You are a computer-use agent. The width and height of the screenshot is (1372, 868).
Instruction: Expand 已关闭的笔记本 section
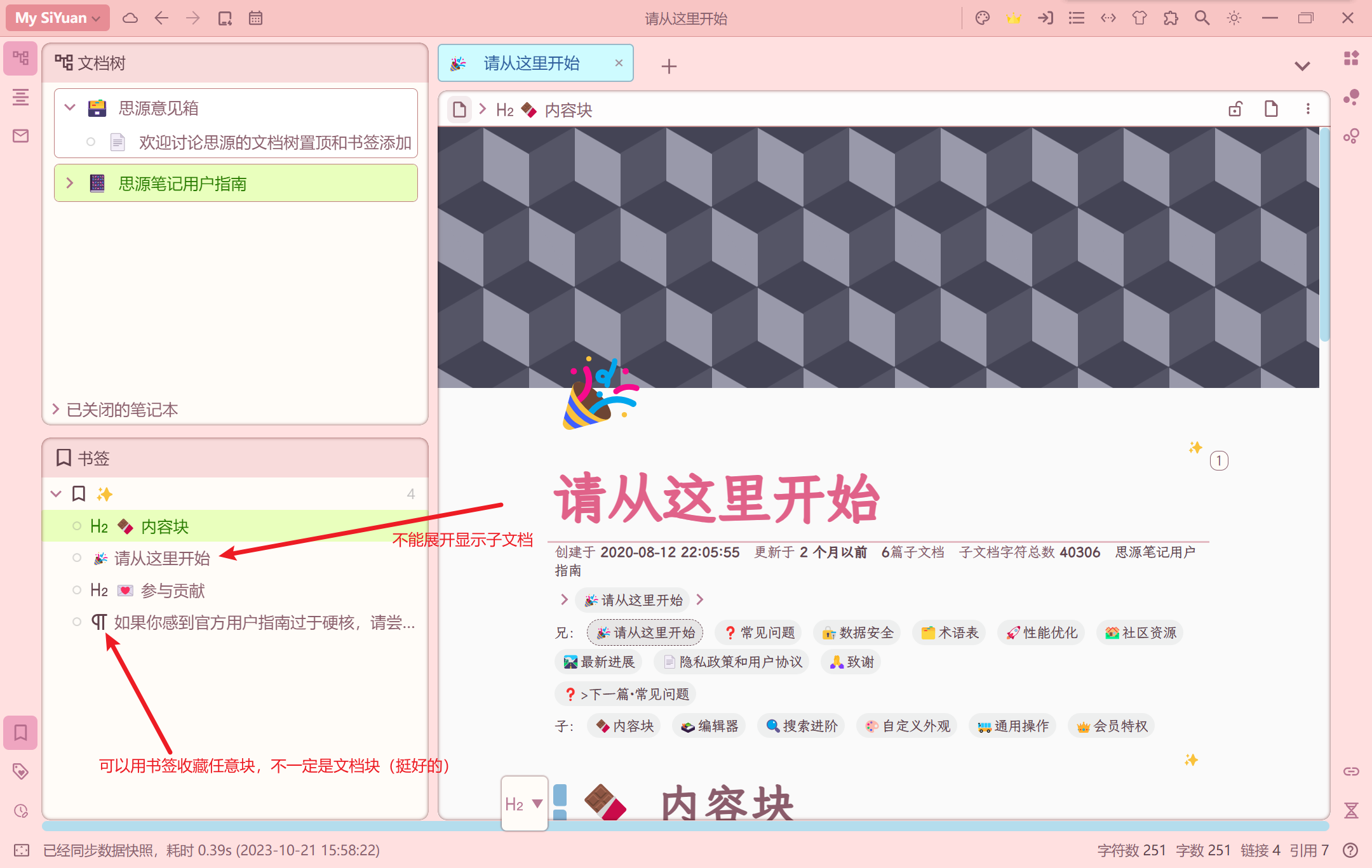(x=56, y=410)
